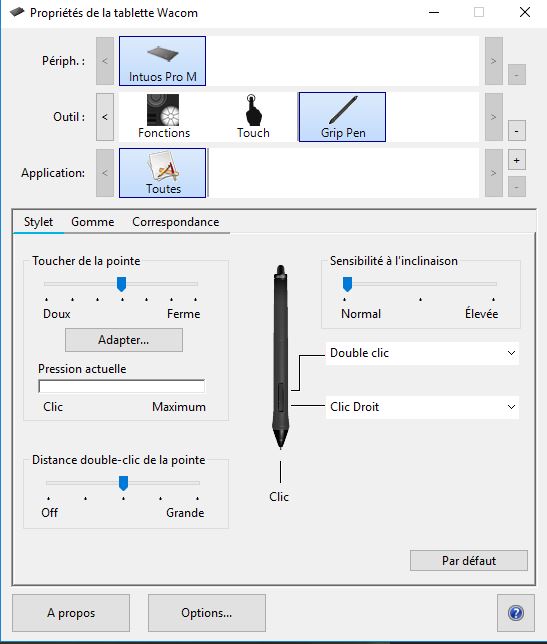Open the Correspondance tab

pyautogui.click(x=175, y=222)
